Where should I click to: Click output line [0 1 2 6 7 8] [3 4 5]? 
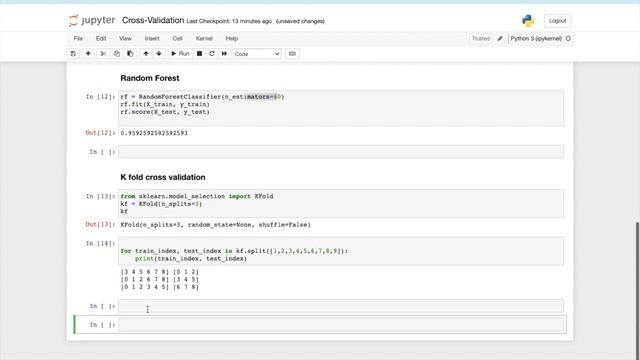coord(160,280)
